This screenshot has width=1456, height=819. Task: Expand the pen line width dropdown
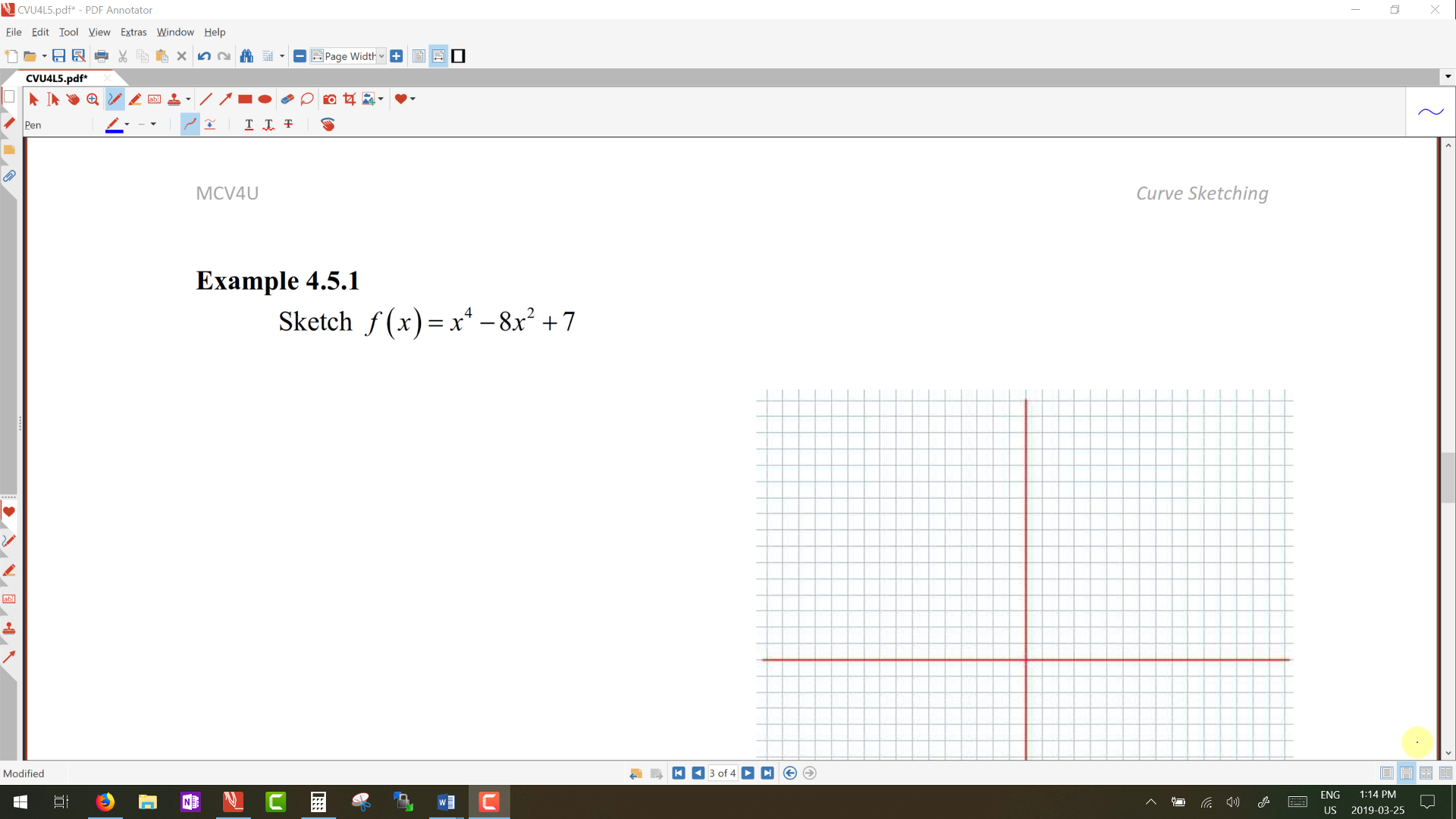[153, 124]
